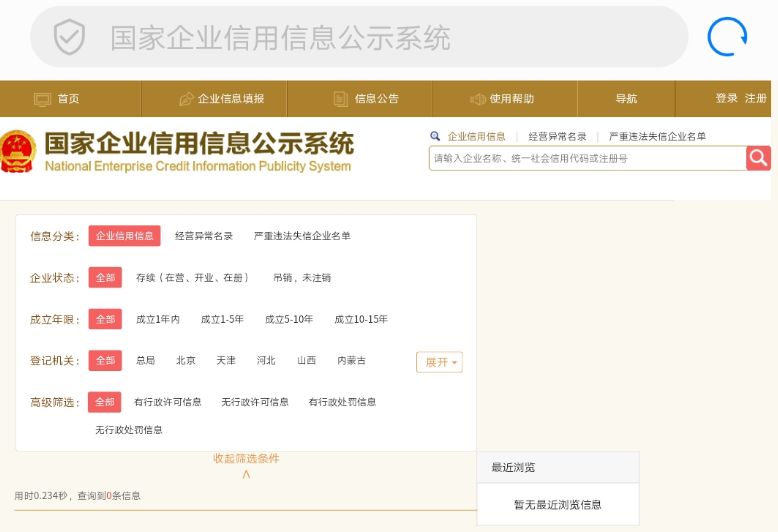Screen dimensions: 778x532
Task: Select the 成立10-15年 filter
Action: [x=361, y=319]
